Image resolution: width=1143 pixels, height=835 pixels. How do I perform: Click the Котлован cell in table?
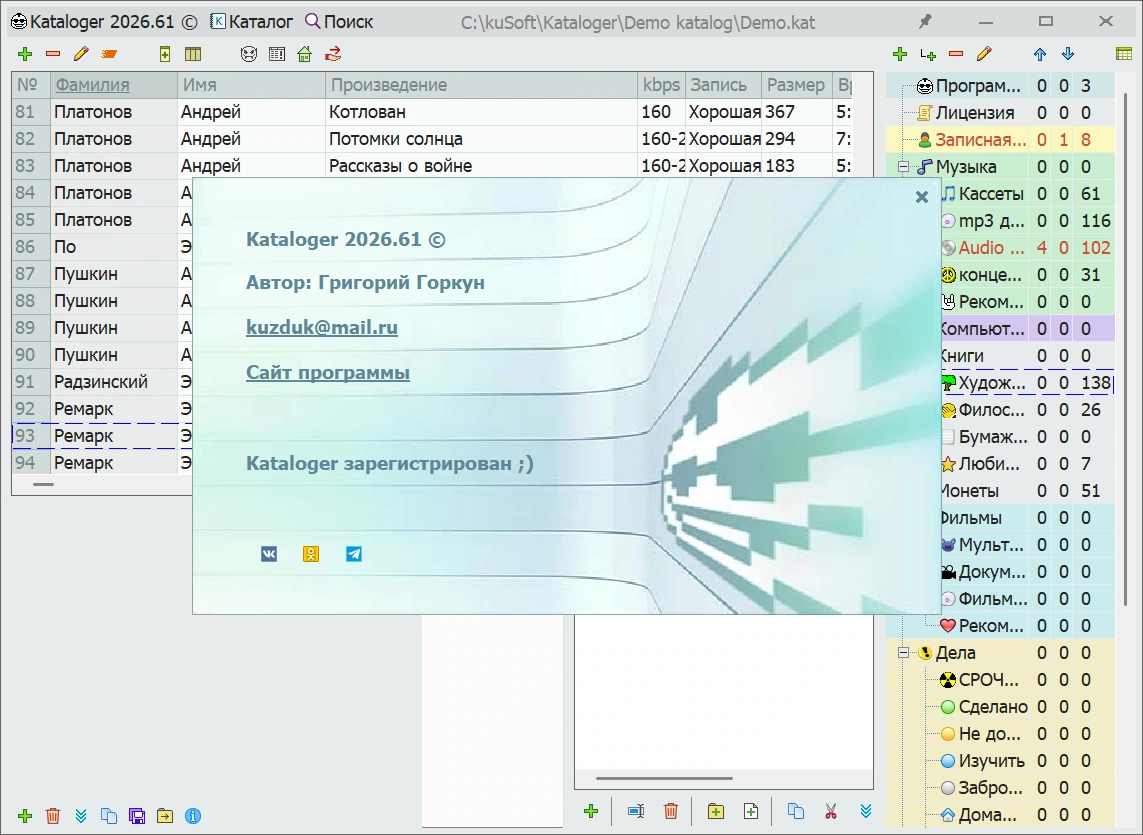481,112
